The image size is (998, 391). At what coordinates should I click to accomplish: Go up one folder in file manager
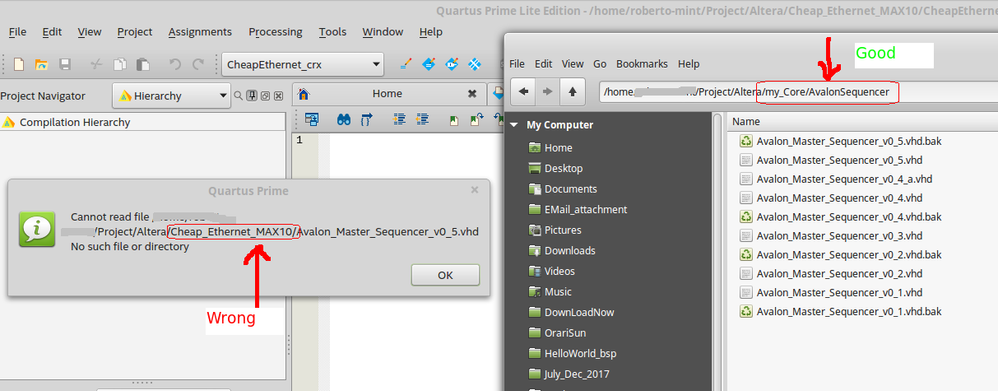point(572,92)
